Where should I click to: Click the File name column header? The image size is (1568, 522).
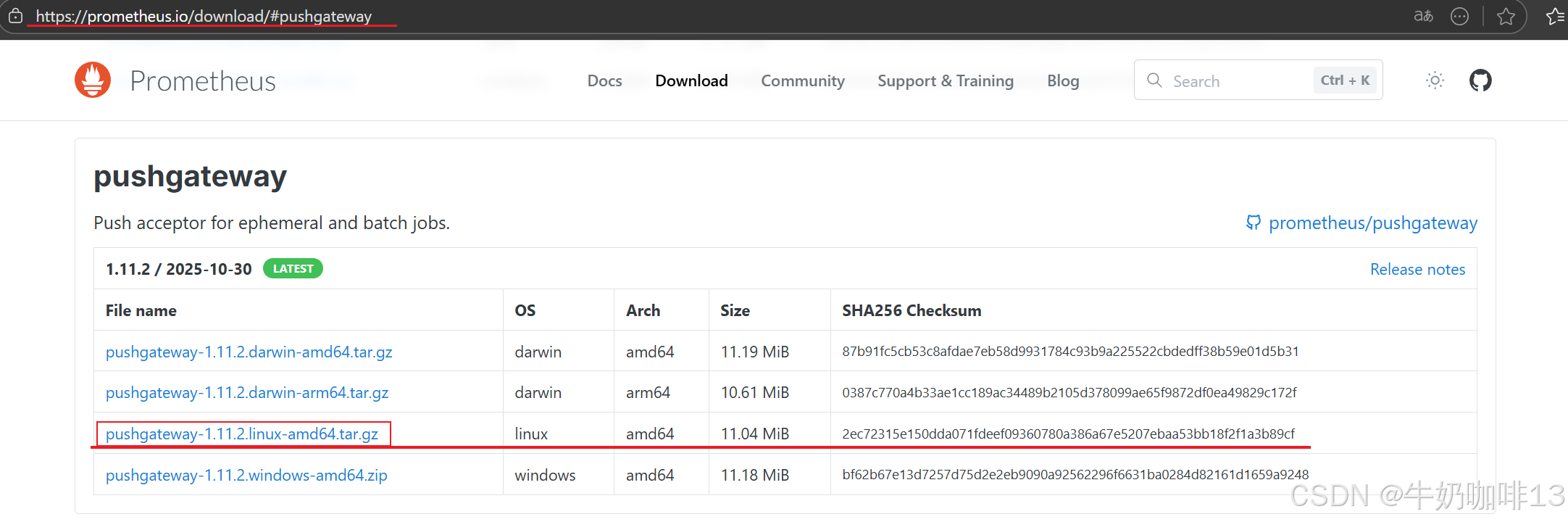[x=141, y=310]
